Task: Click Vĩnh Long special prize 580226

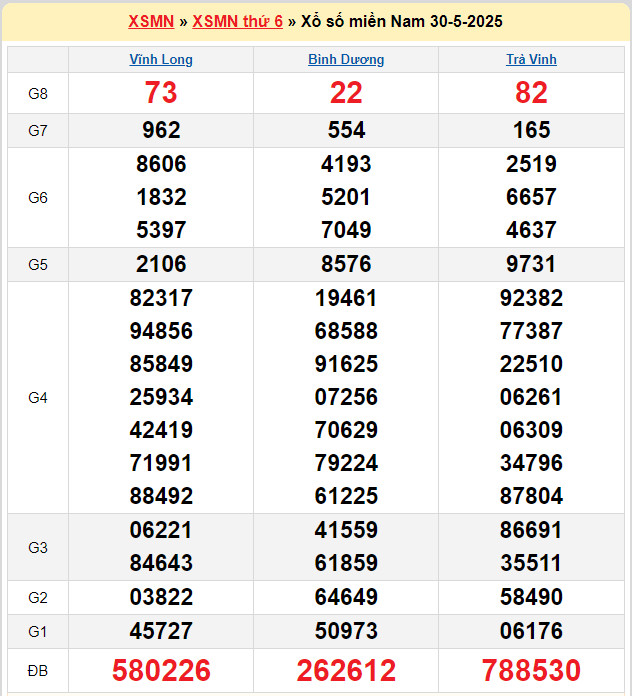Action: point(161,670)
